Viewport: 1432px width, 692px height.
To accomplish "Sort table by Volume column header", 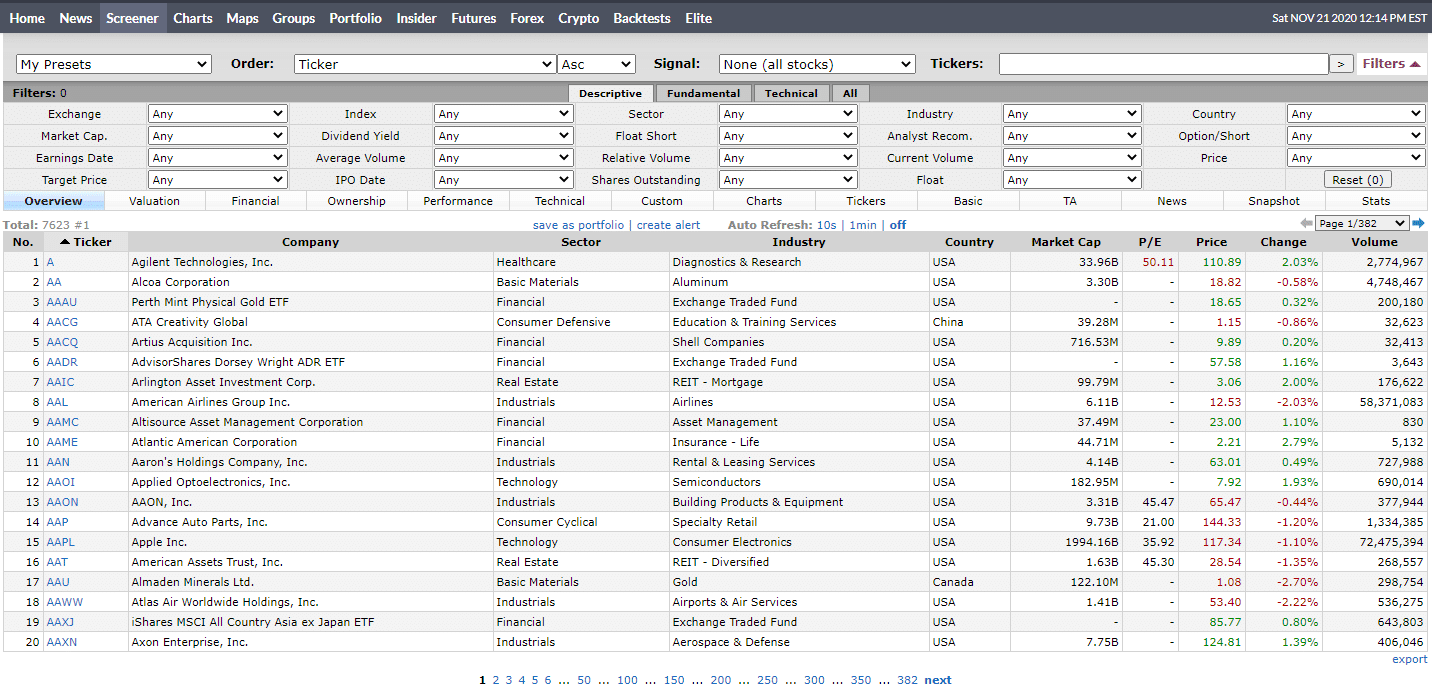I will [x=1375, y=242].
